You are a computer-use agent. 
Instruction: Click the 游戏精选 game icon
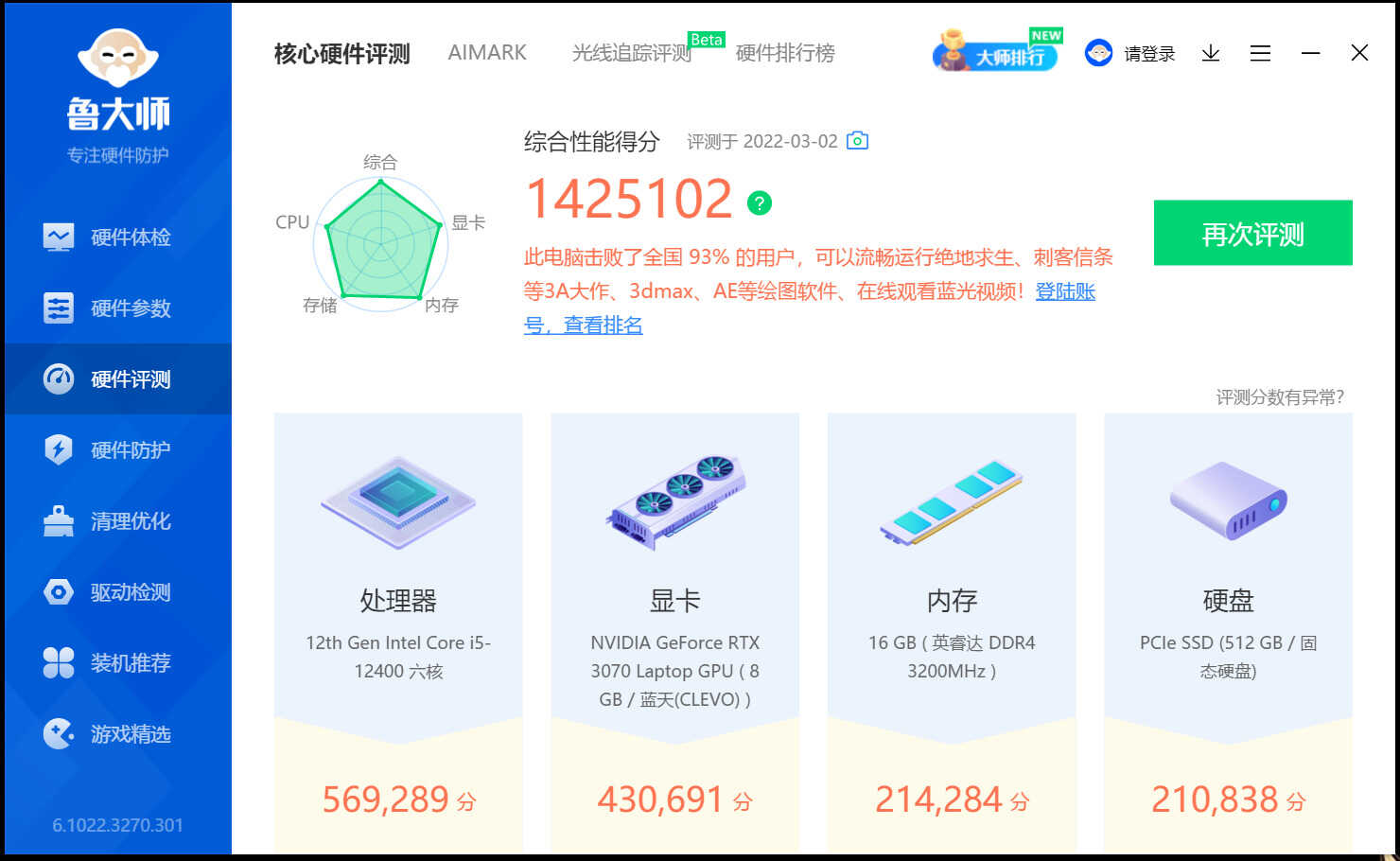point(59,733)
